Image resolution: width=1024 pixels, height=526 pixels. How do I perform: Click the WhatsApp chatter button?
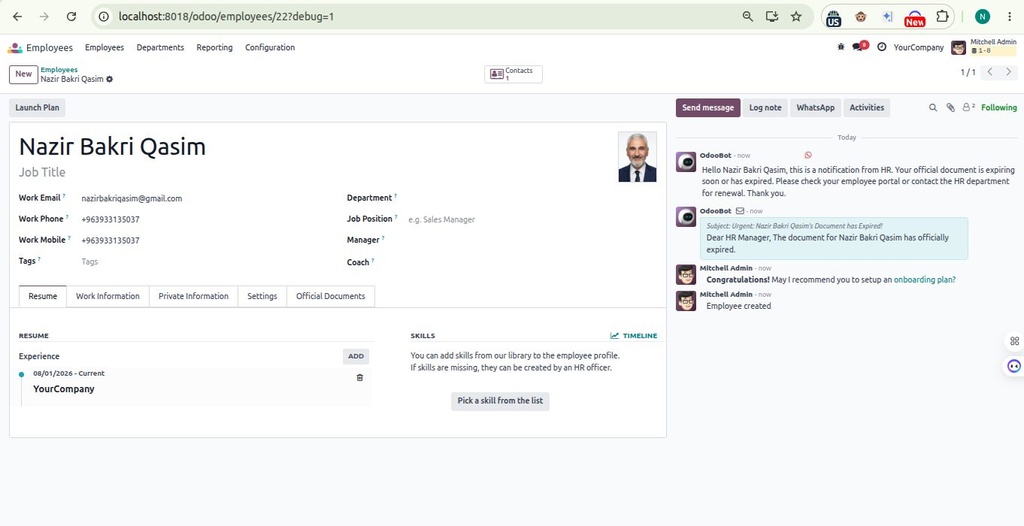click(x=815, y=108)
